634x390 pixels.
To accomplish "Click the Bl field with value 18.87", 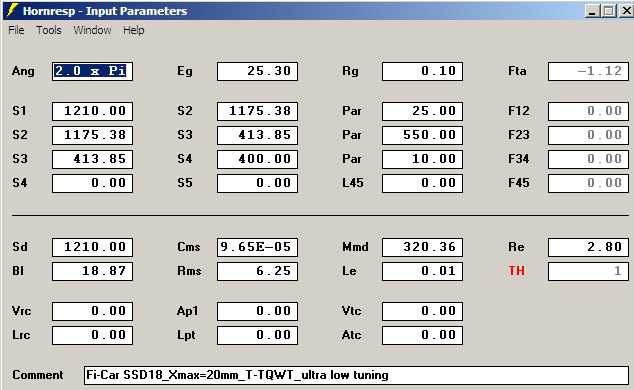I will pyautogui.click(x=92, y=271).
